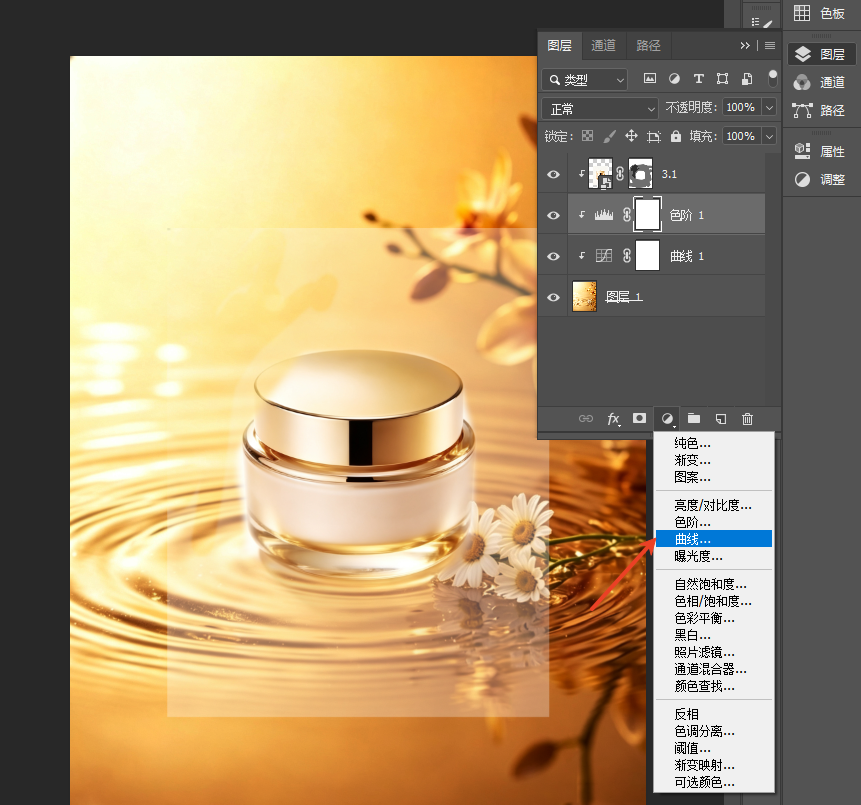Hide the 曲线 1 layer visibility eye
This screenshot has width=861, height=805.
coord(554,256)
